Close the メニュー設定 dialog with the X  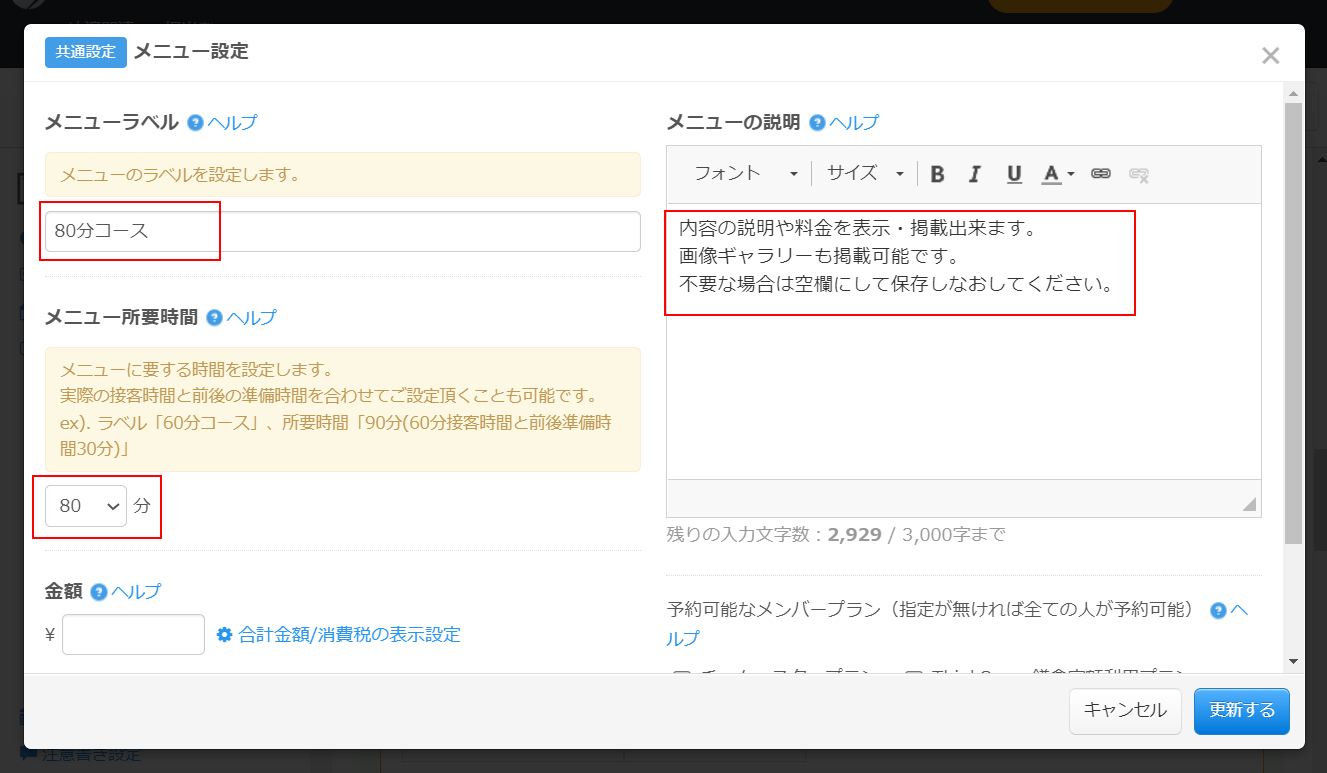[x=1270, y=56]
